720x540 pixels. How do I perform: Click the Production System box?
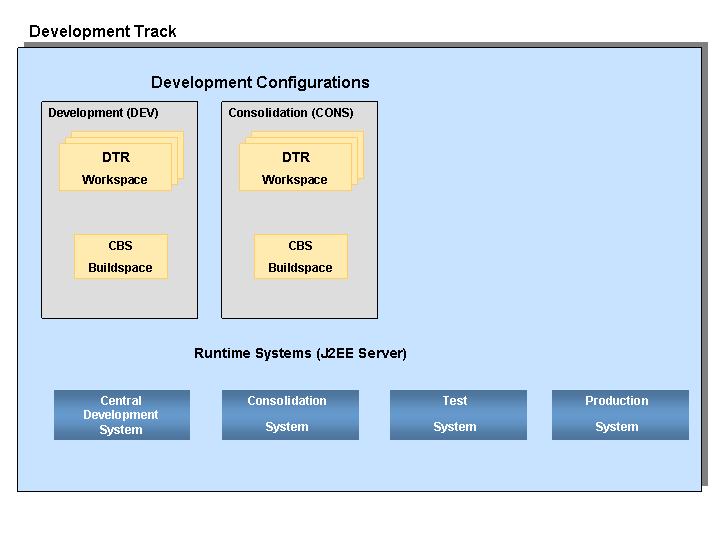[620, 415]
